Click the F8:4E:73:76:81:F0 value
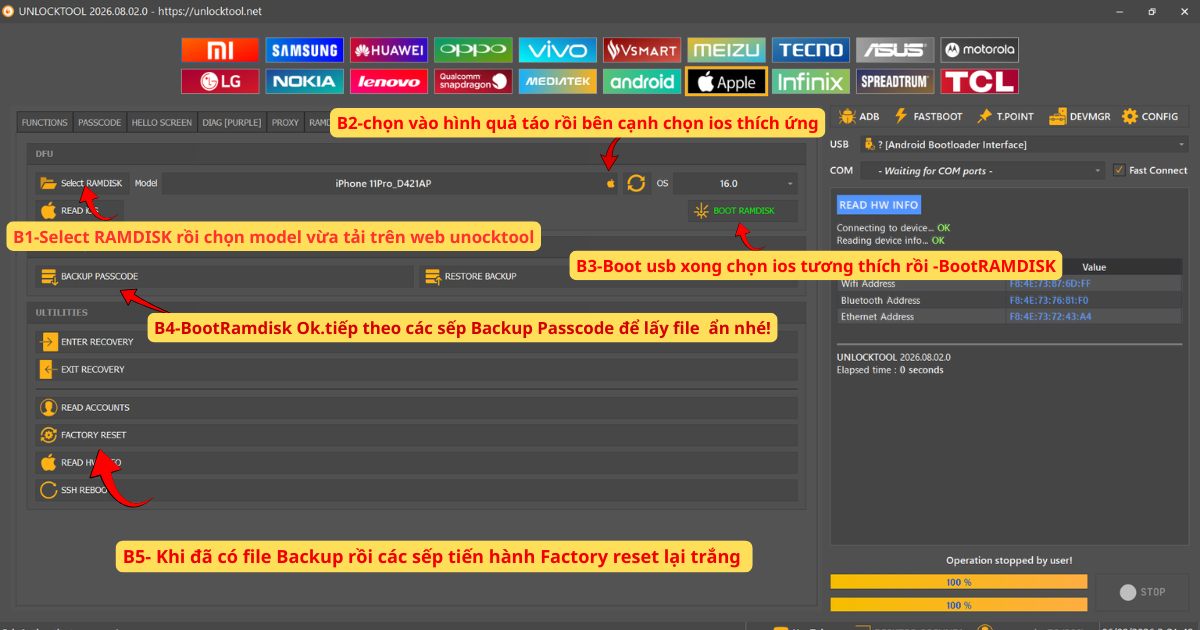This screenshot has width=1200, height=630. (1050, 300)
